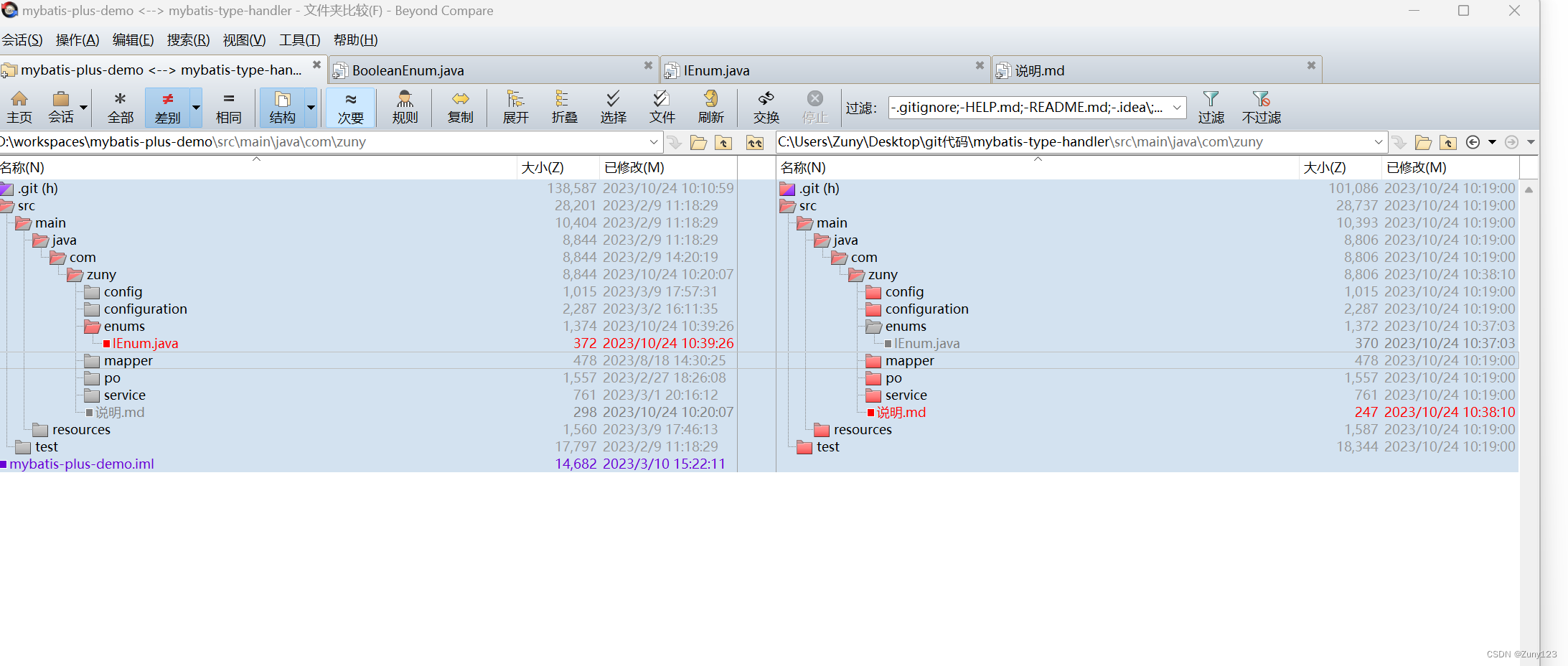Close the 说明.md tab
The height and width of the screenshot is (666, 1568).
pos(1311,65)
